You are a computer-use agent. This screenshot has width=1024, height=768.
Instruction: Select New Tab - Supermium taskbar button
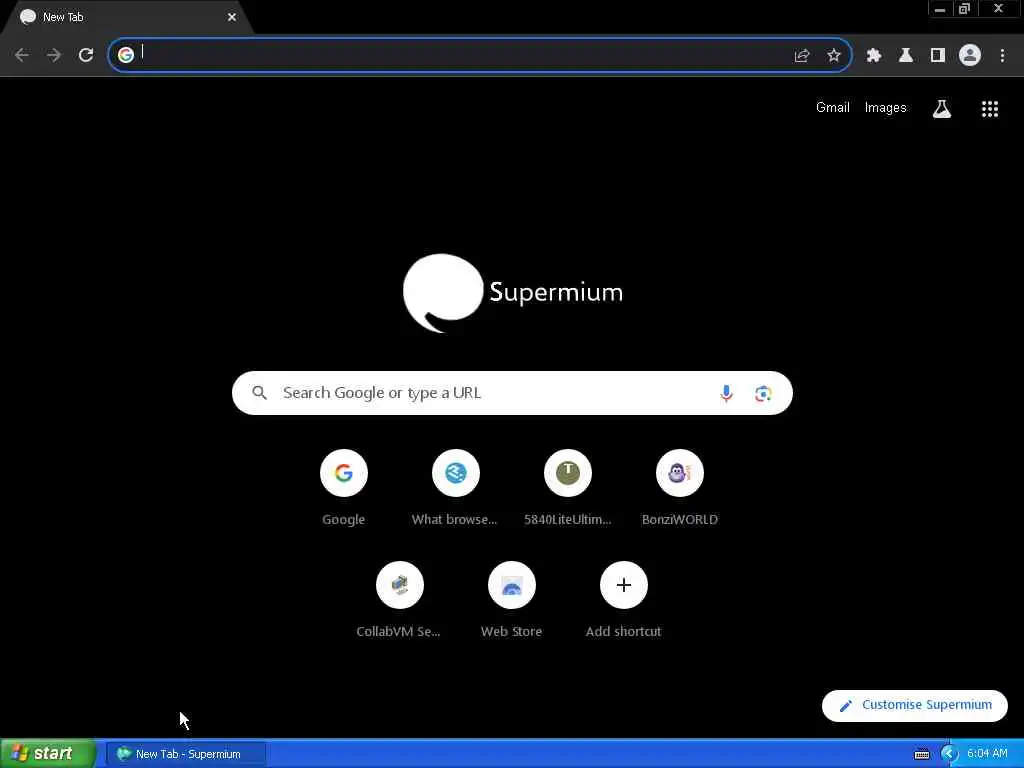tap(187, 754)
